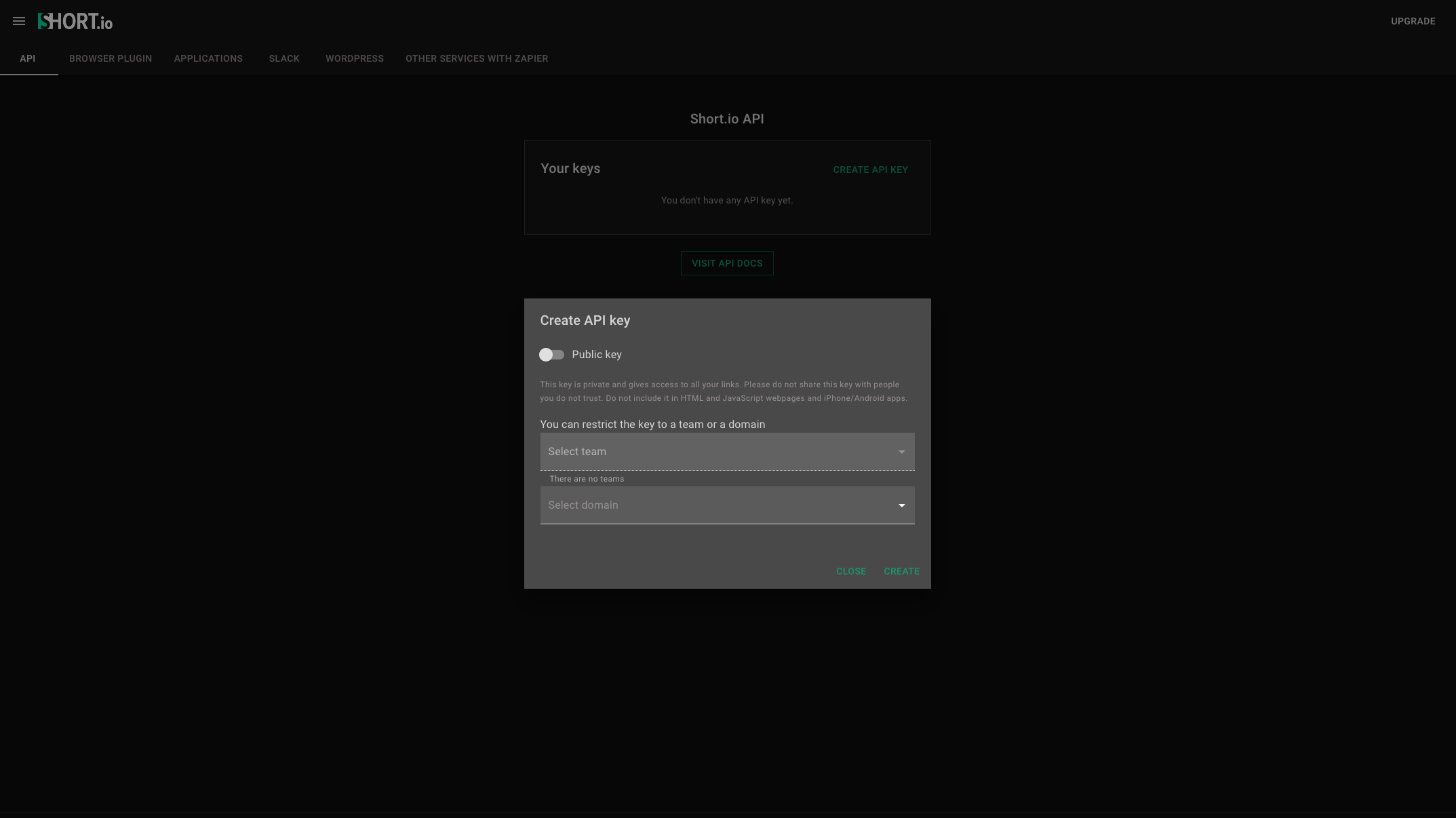Switch to the BROWSER PLUGIN tab
The image size is (1456, 818).
point(110,58)
